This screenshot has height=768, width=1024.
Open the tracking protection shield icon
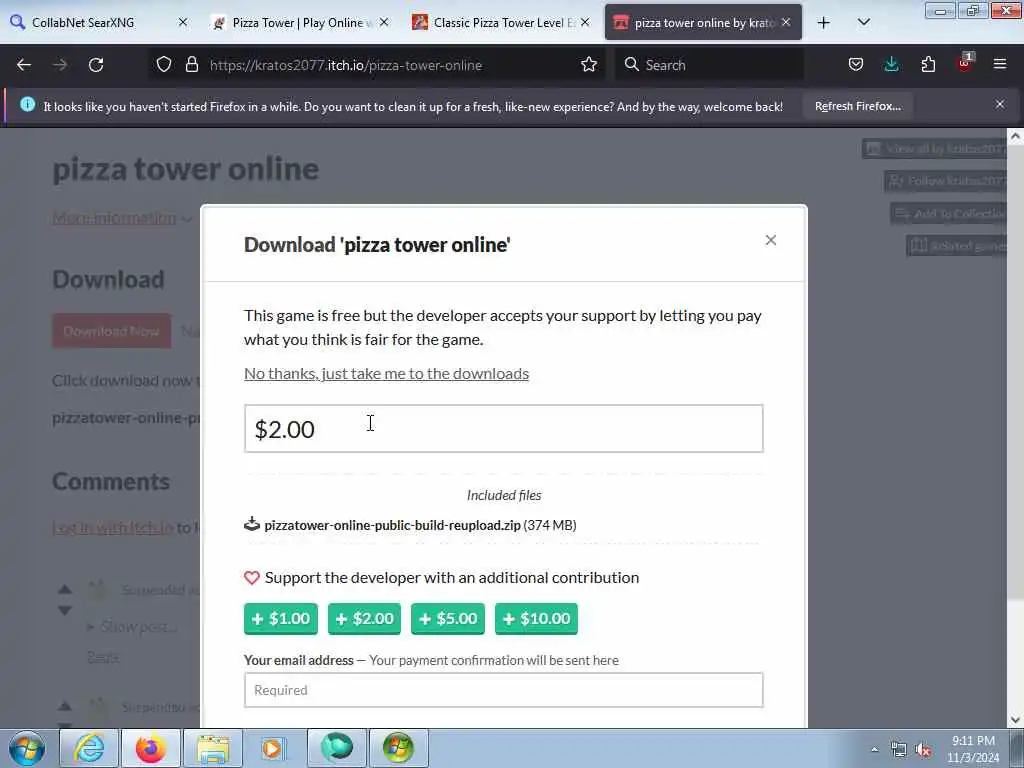tap(164, 65)
